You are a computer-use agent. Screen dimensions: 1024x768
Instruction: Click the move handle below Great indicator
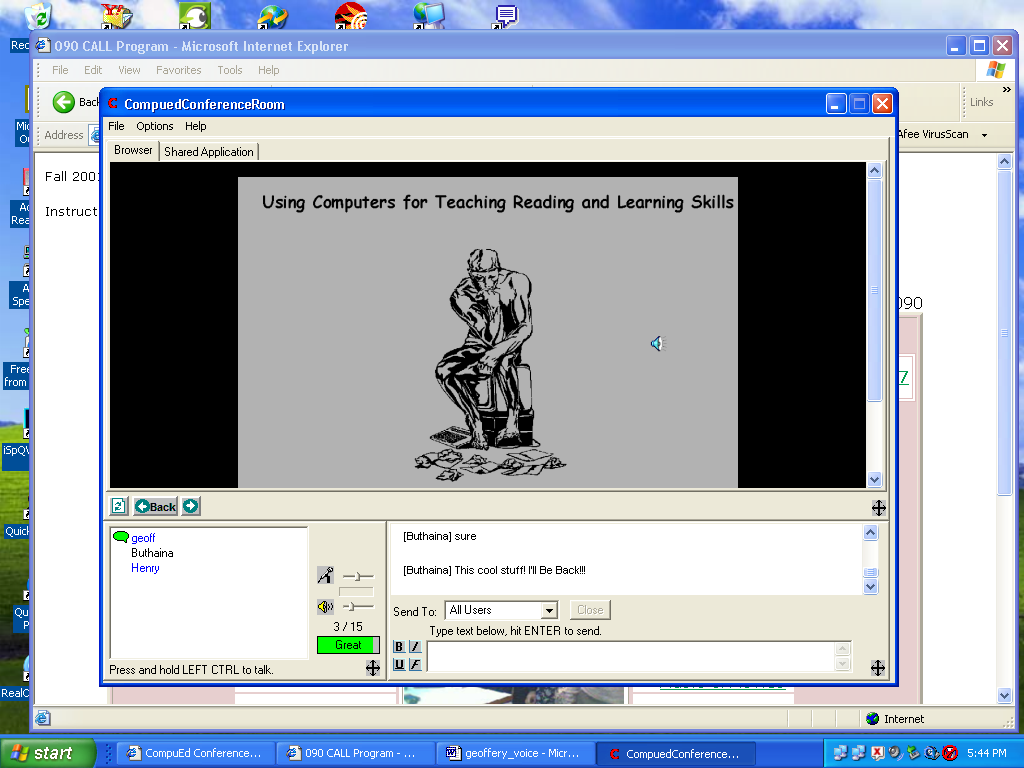pos(372,667)
